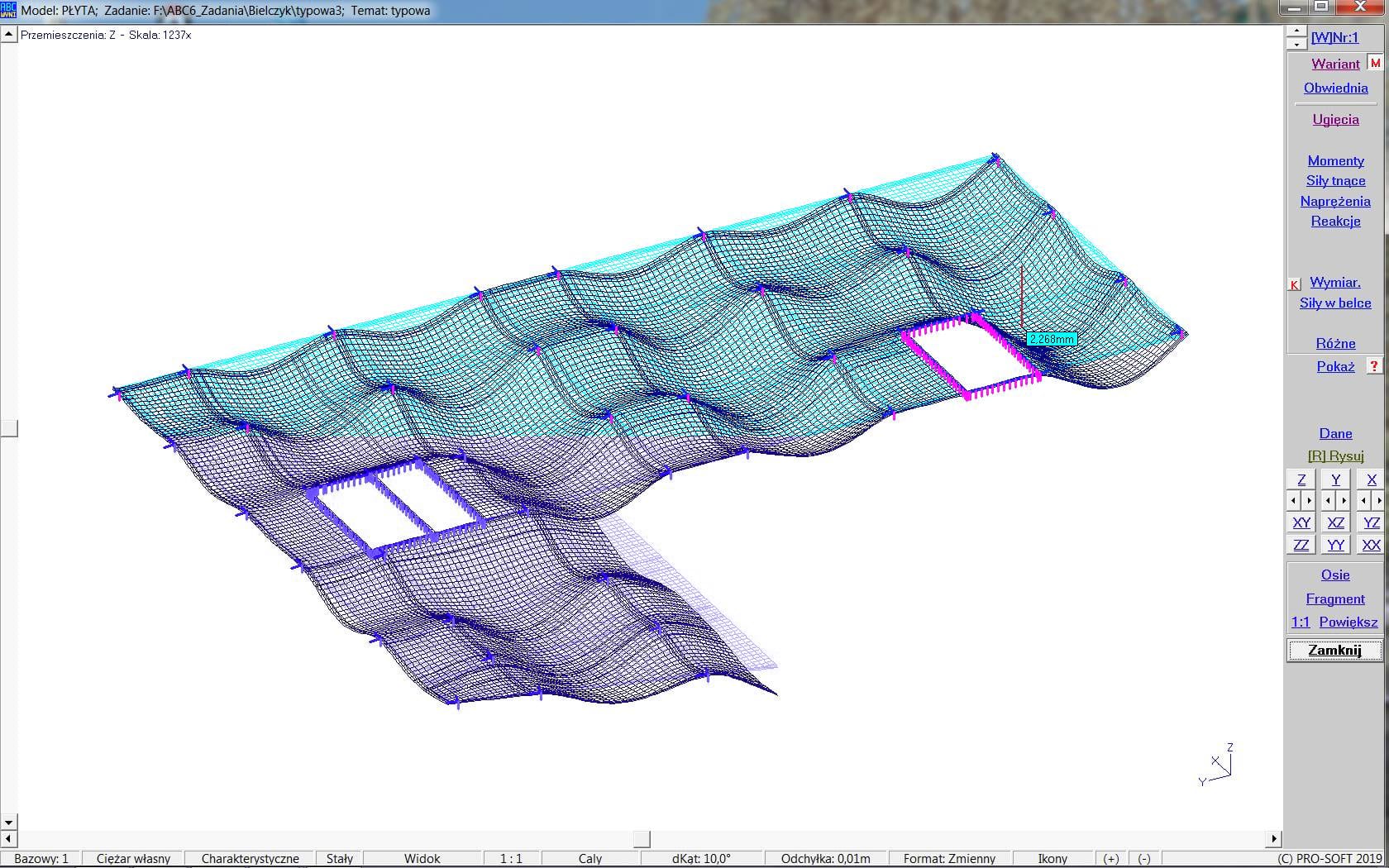Screen dimensions: 1389x868
Task: Select the XY plane view button
Action: pos(1301,522)
